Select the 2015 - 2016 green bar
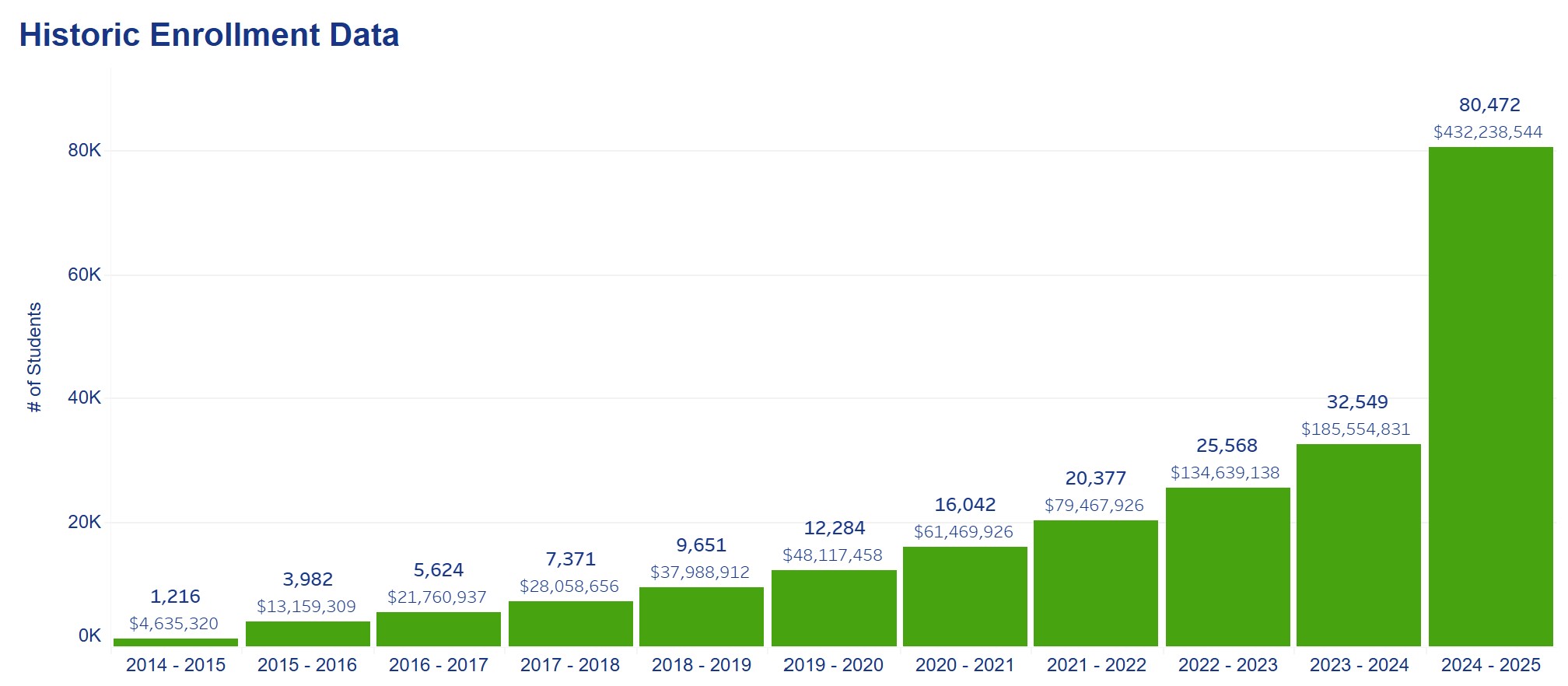Screen dimensions: 1568x686 [307, 633]
